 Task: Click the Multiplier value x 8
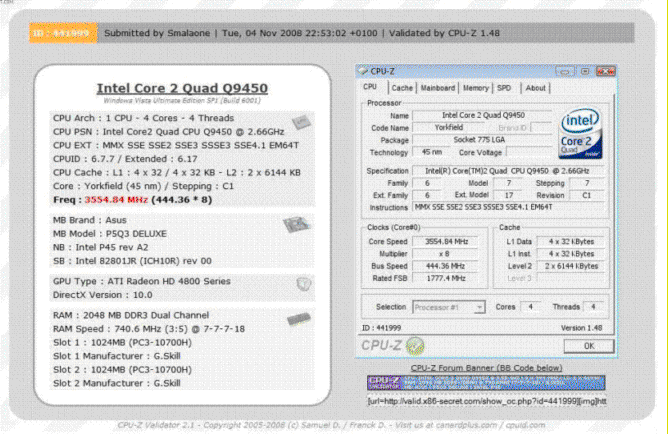446,254
